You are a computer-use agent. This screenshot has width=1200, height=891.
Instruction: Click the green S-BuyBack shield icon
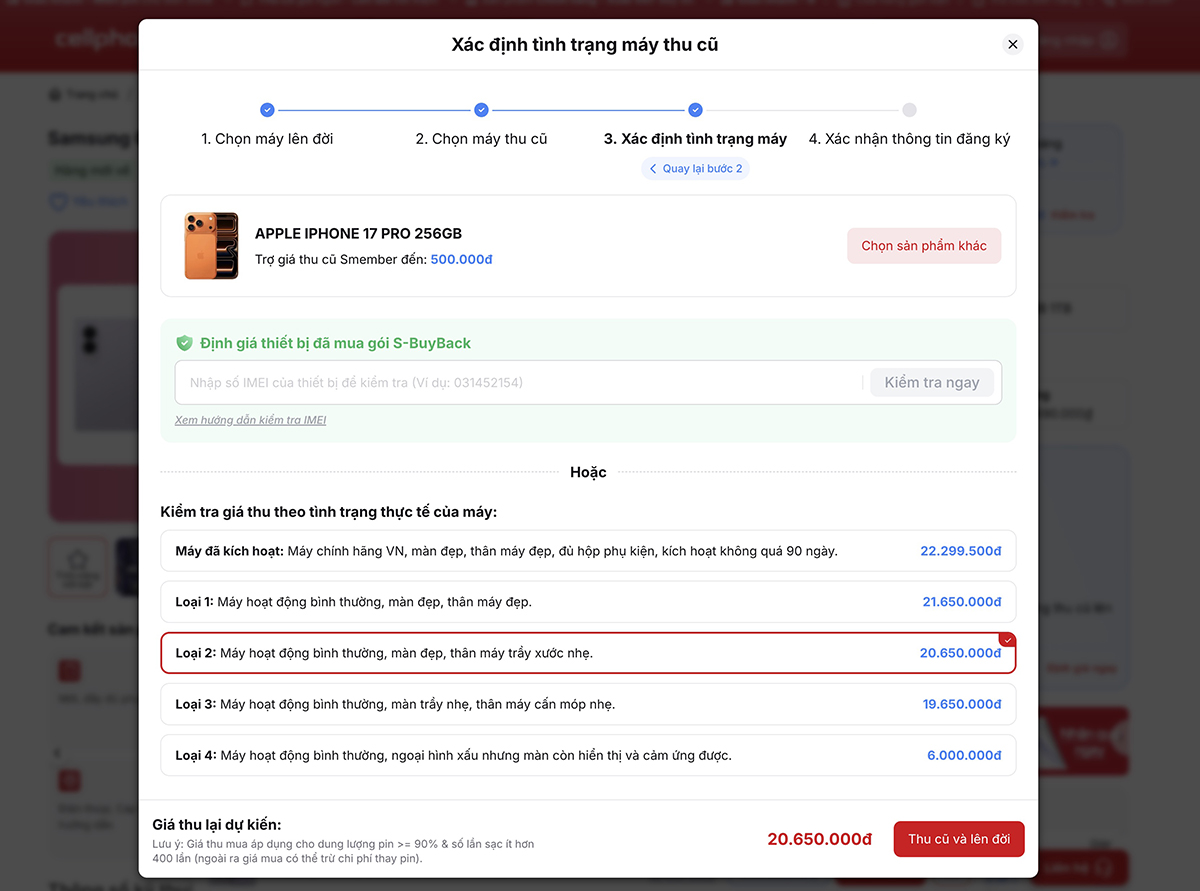pos(184,343)
